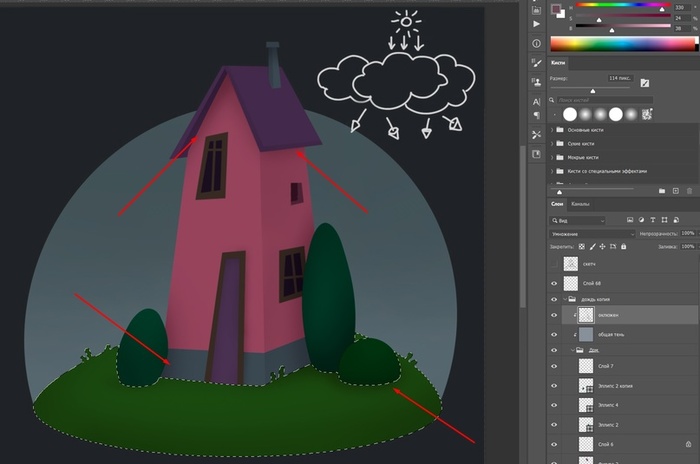Viewport: 700px width, 464px height.
Task: Hide the Слой 68 layer
Action: (555, 284)
